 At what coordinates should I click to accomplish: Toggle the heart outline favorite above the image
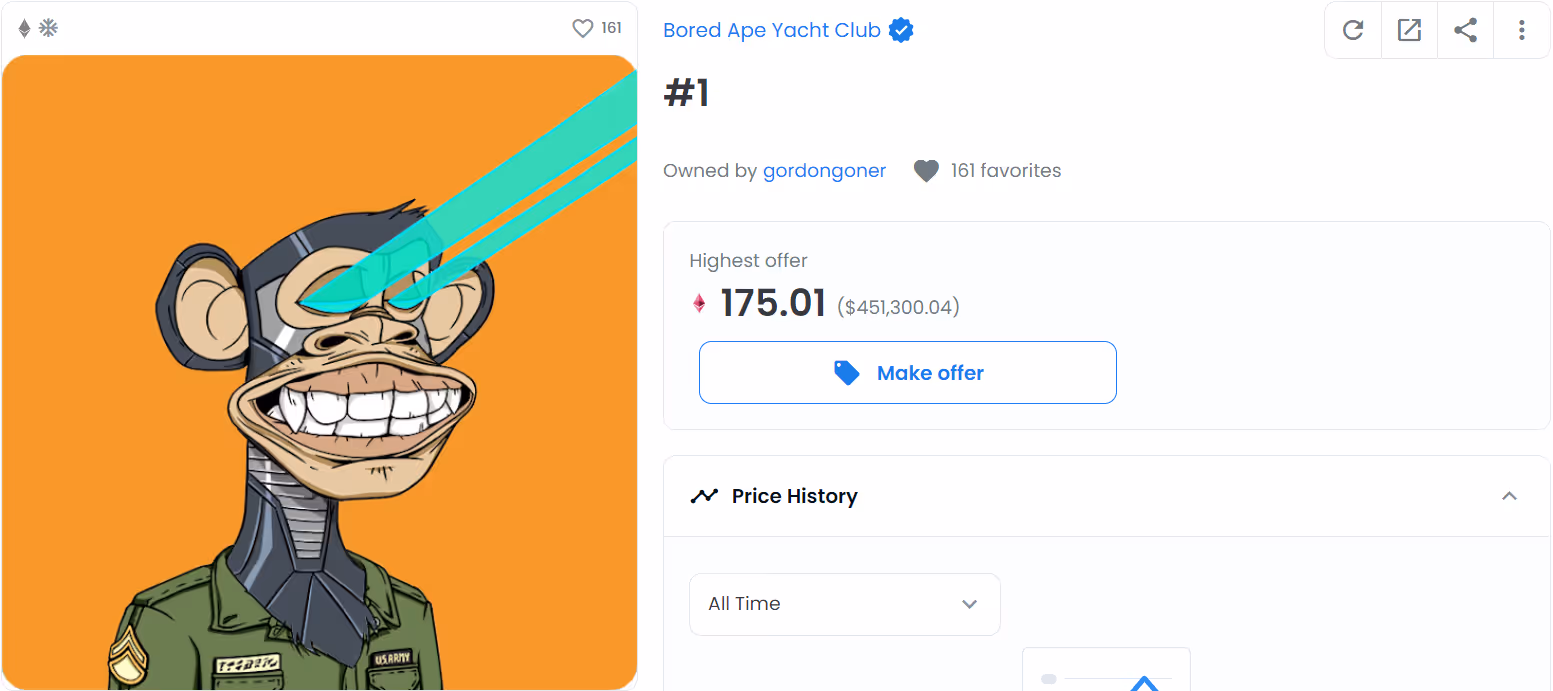[x=582, y=29]
